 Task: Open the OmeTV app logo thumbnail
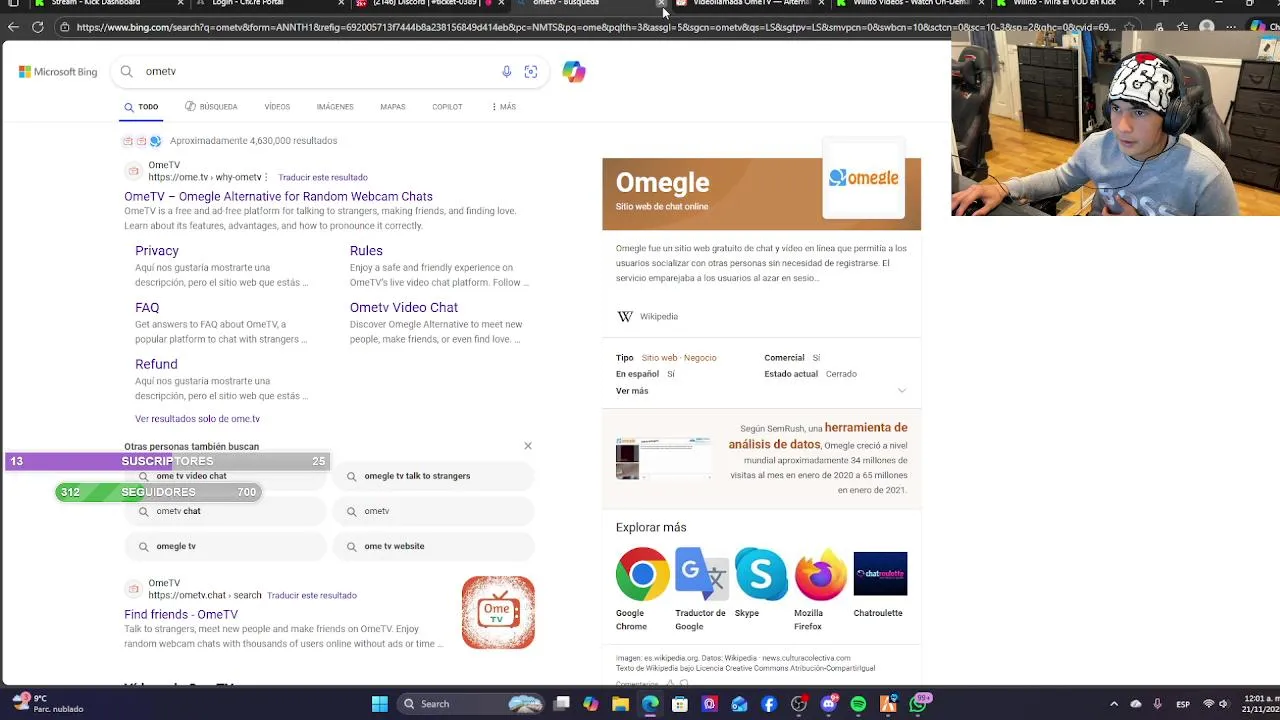coord(498,612)
